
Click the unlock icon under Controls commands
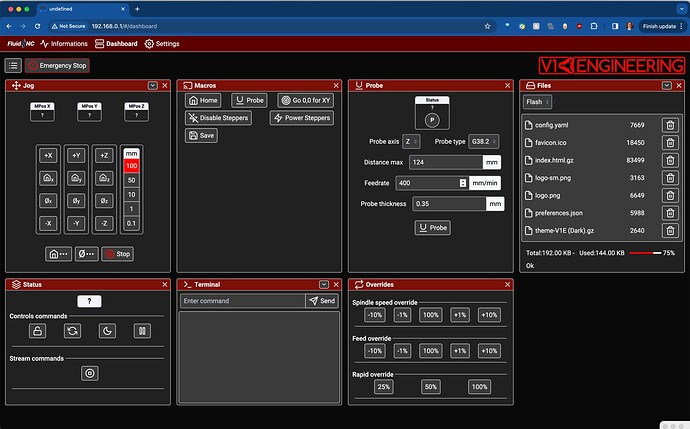(x=37, y=331)
